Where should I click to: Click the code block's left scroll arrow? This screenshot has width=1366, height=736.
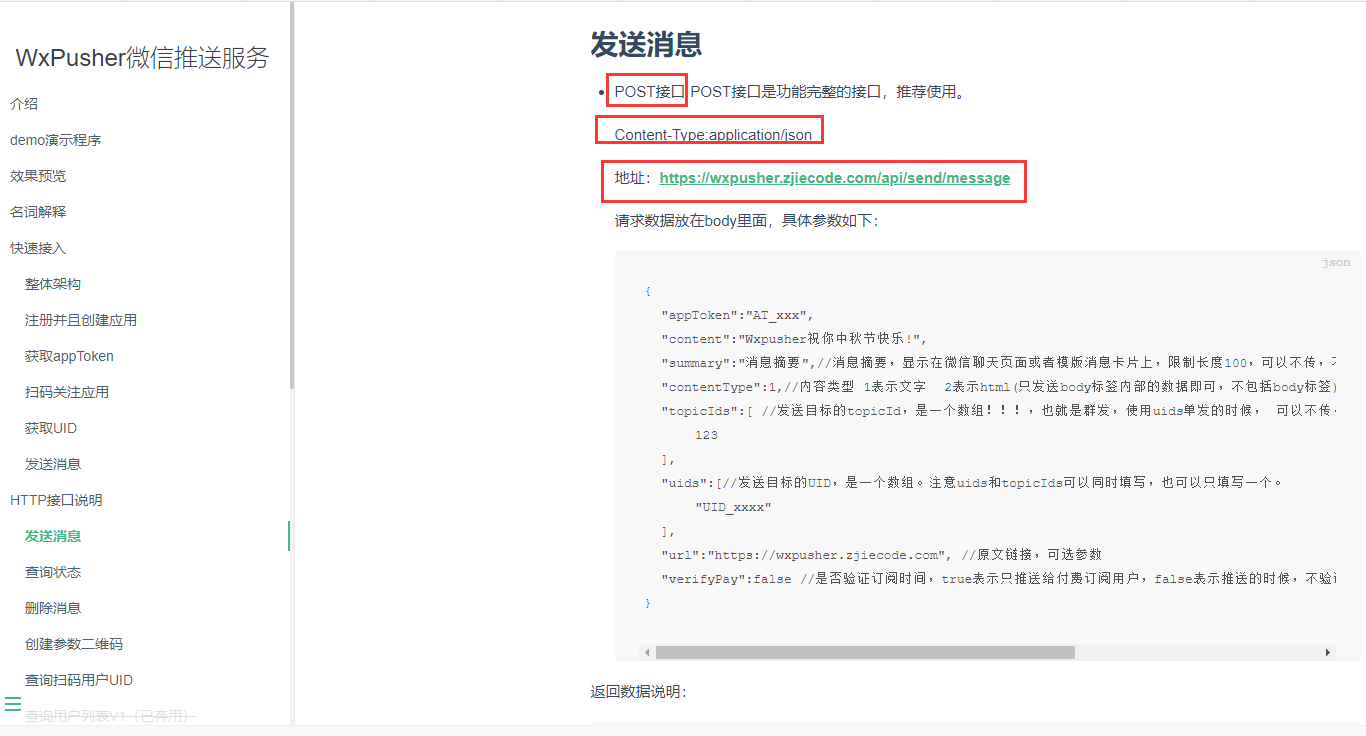click(648, 652)
